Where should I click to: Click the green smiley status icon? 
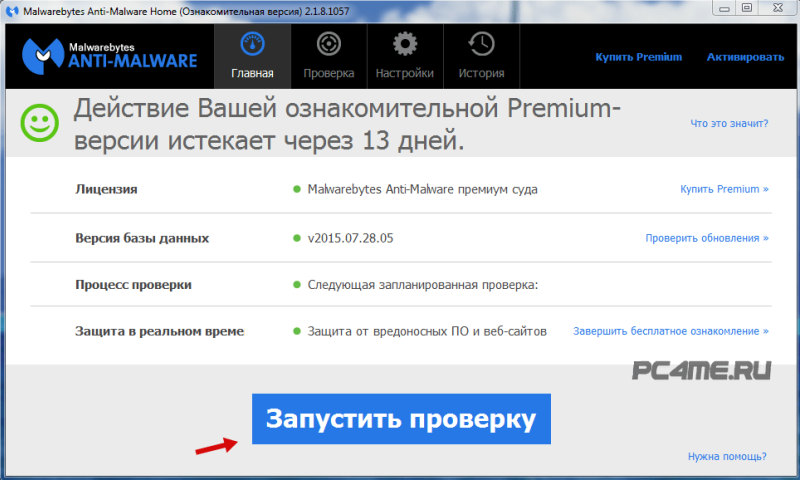pos(39,123)
